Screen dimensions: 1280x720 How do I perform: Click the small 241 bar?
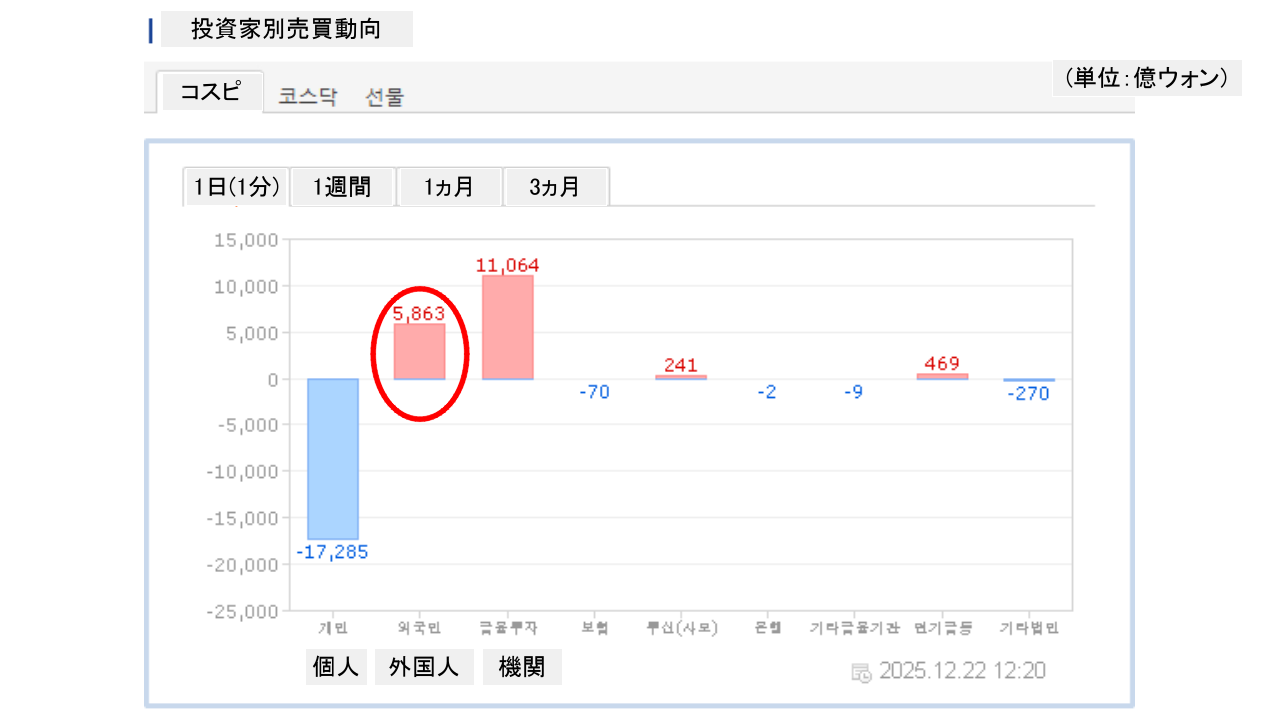681,377
